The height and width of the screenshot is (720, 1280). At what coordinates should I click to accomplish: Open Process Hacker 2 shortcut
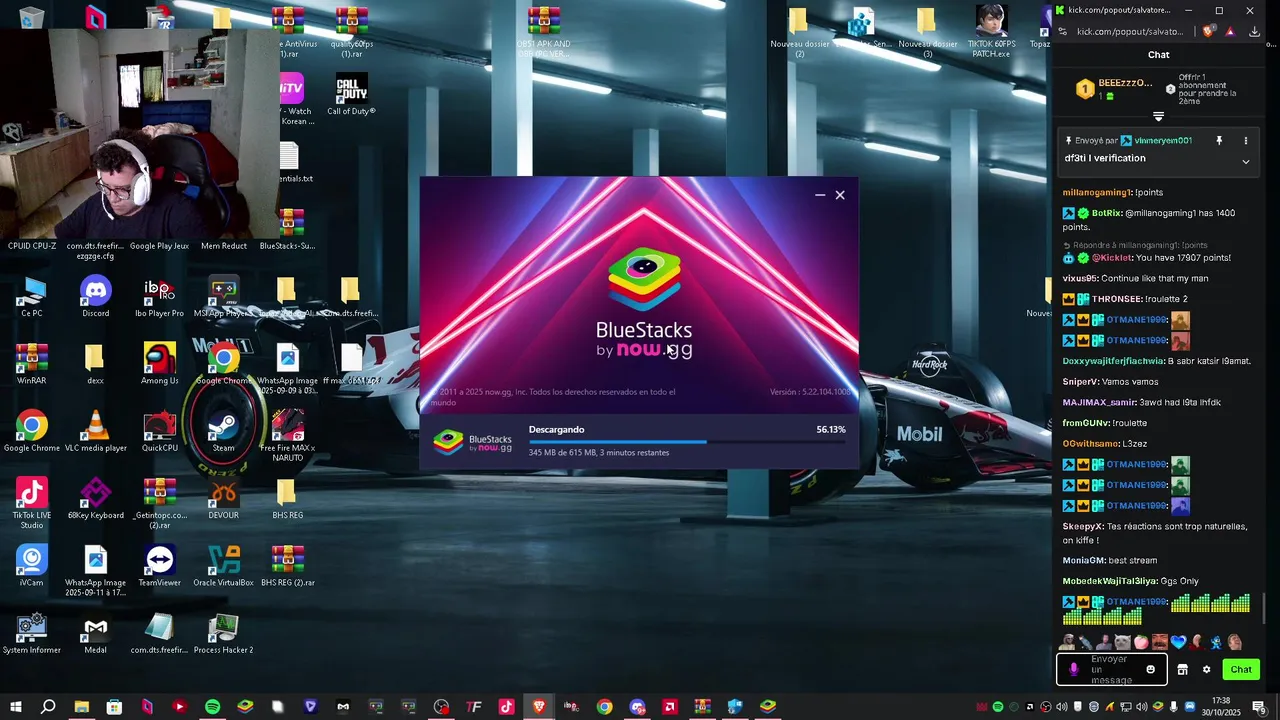coord(223,632)
